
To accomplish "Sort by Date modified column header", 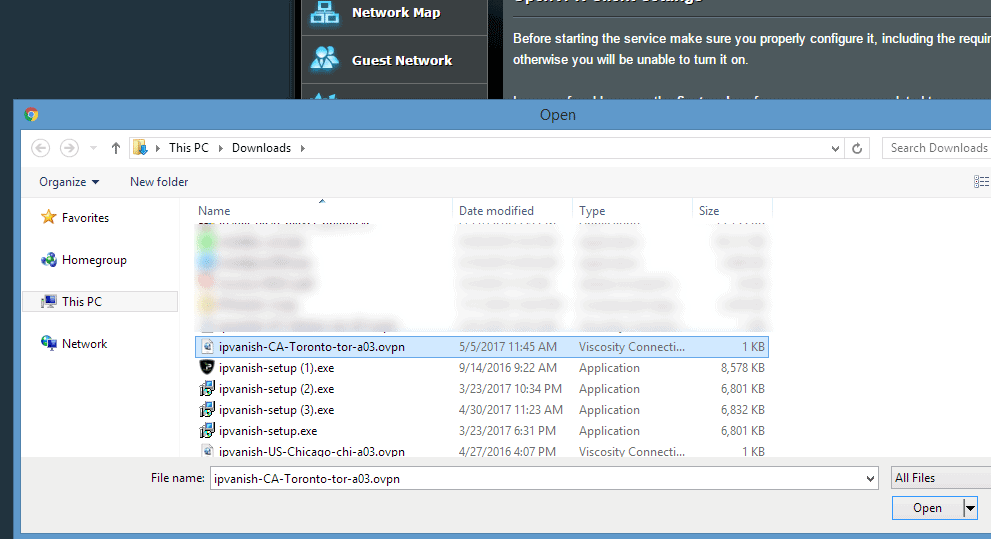I will click(x=512, y=211).
